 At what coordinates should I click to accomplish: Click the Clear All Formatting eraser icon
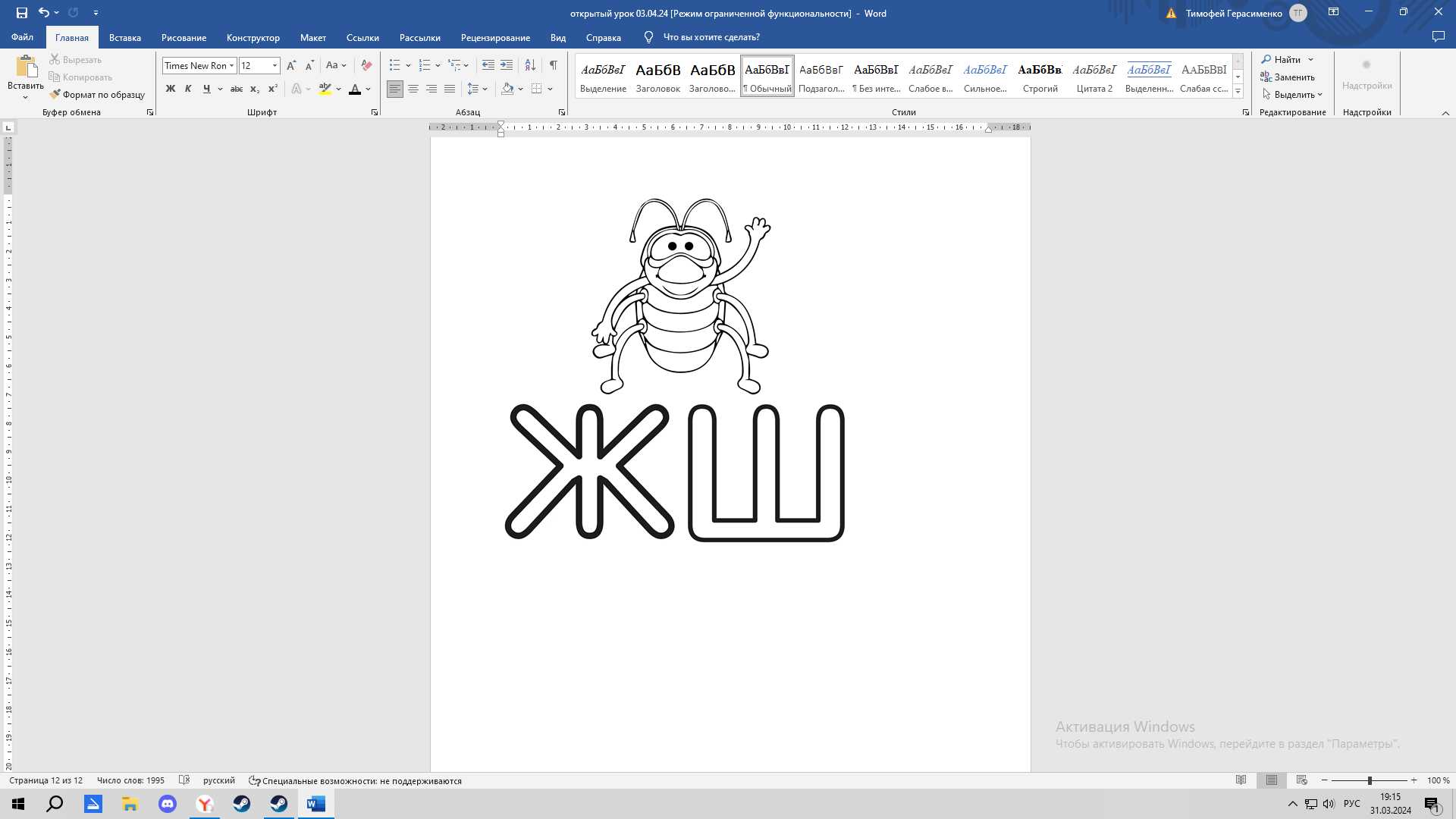366,65
